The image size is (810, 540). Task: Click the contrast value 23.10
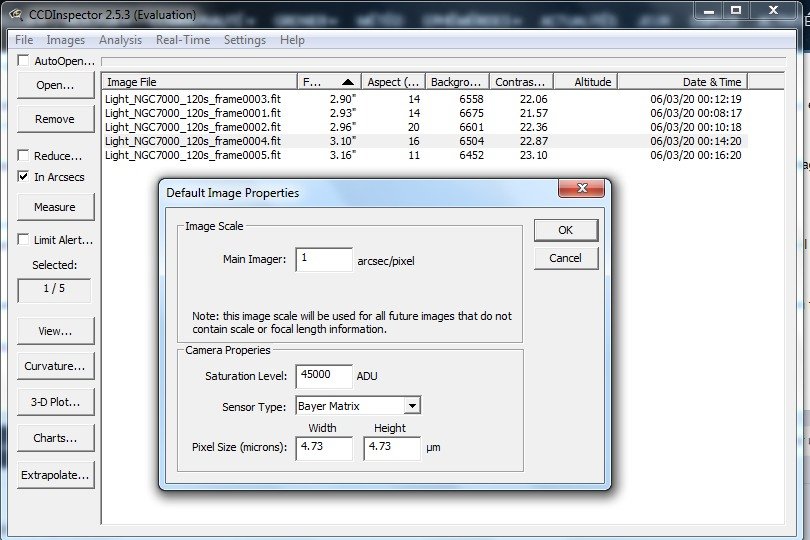[533, 155]
